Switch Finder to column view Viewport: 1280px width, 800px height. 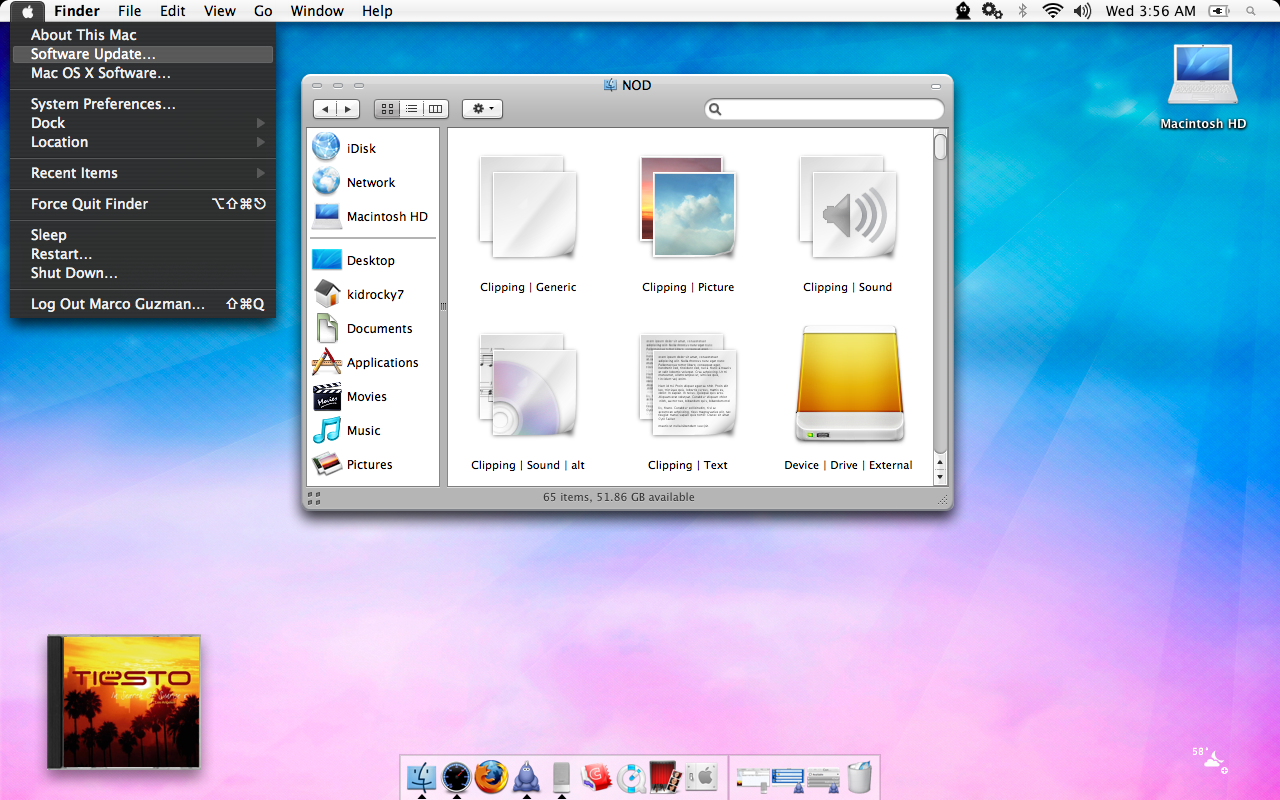pyautogui.click(x=435, y=109)
